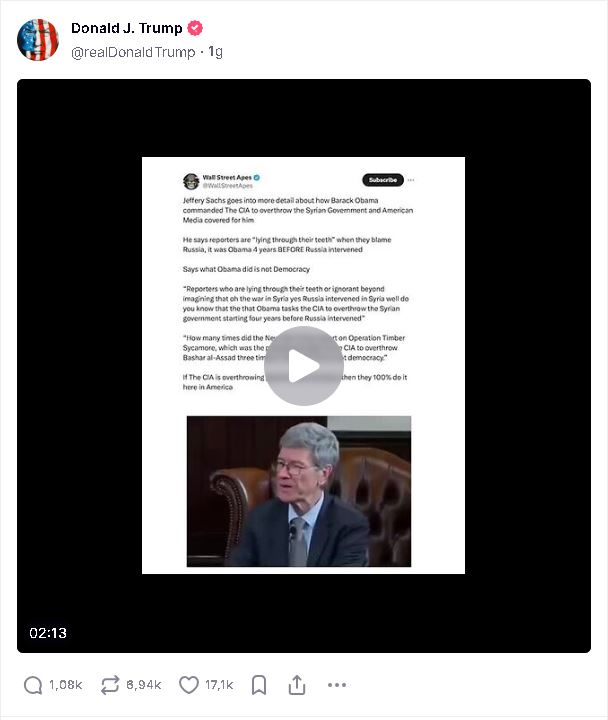Click the speaker footage thumbnail in video
This screenshot has width=608, height=720.
[x=299, y=491]
